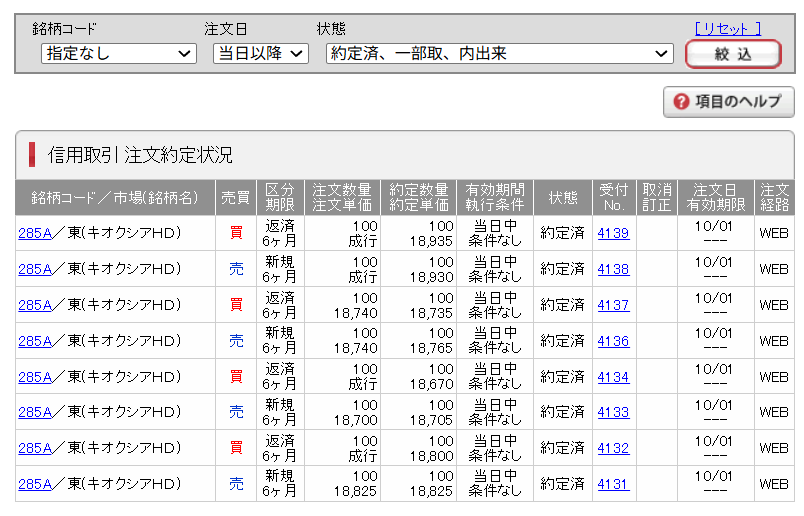Click the 絞込 filter button
The height and width of the screenshot is (516, 804).
[x=733, y=54]
